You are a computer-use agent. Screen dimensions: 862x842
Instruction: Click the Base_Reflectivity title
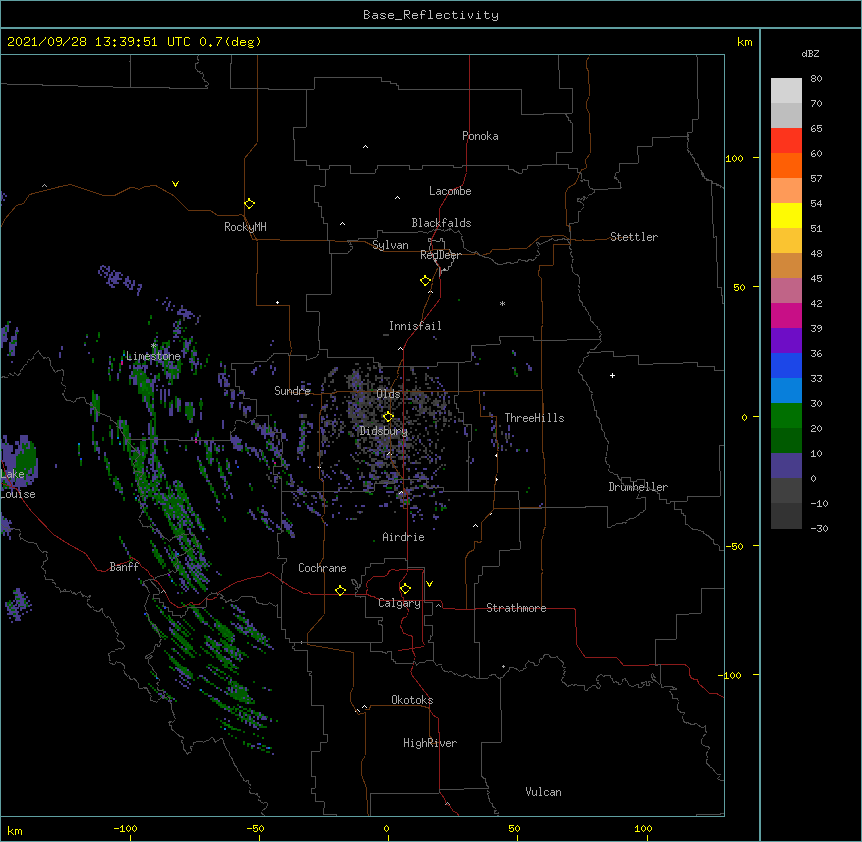click(x=431, y=15)
